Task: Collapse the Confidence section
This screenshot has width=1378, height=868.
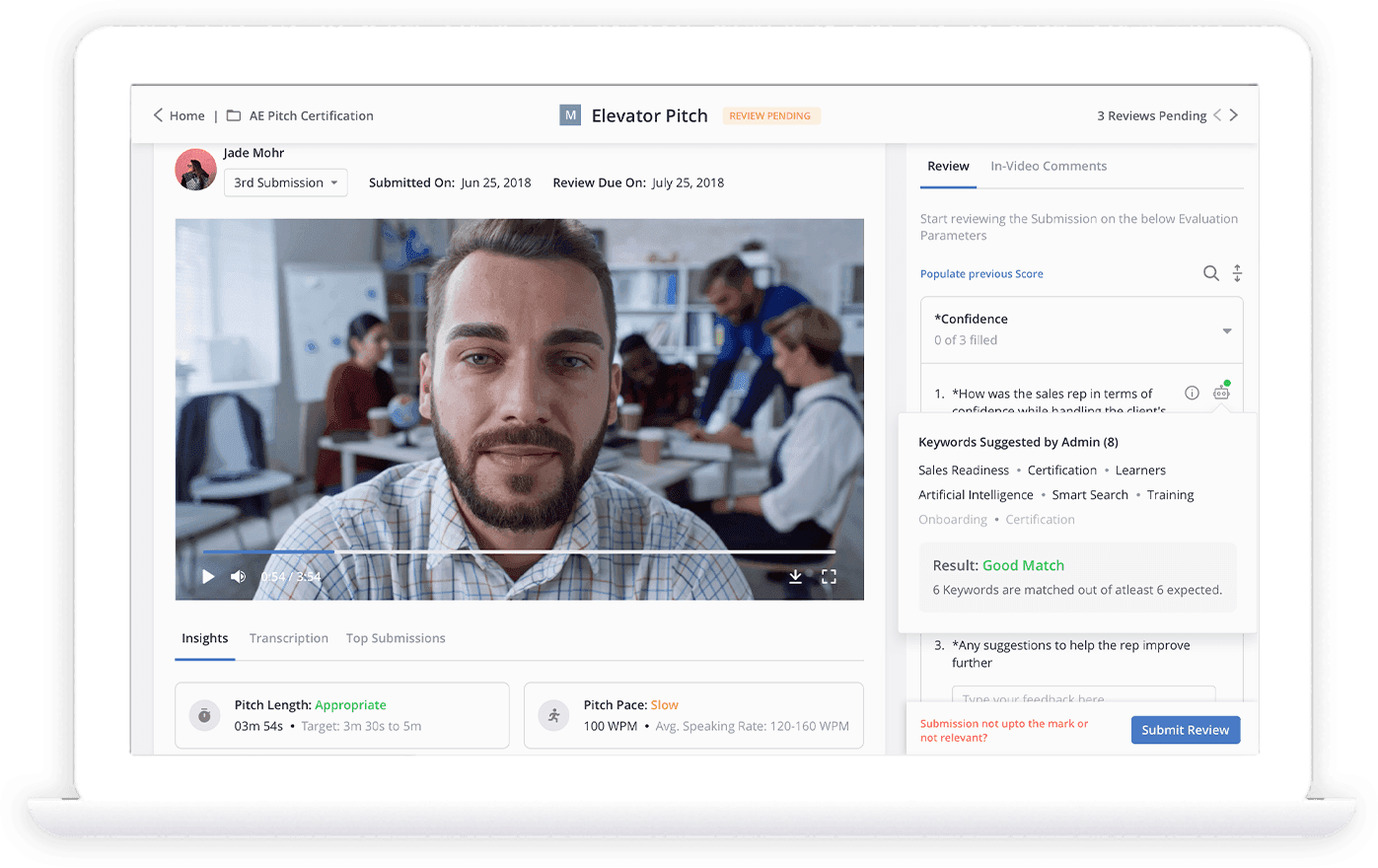Action: [x=1227, y=330]
